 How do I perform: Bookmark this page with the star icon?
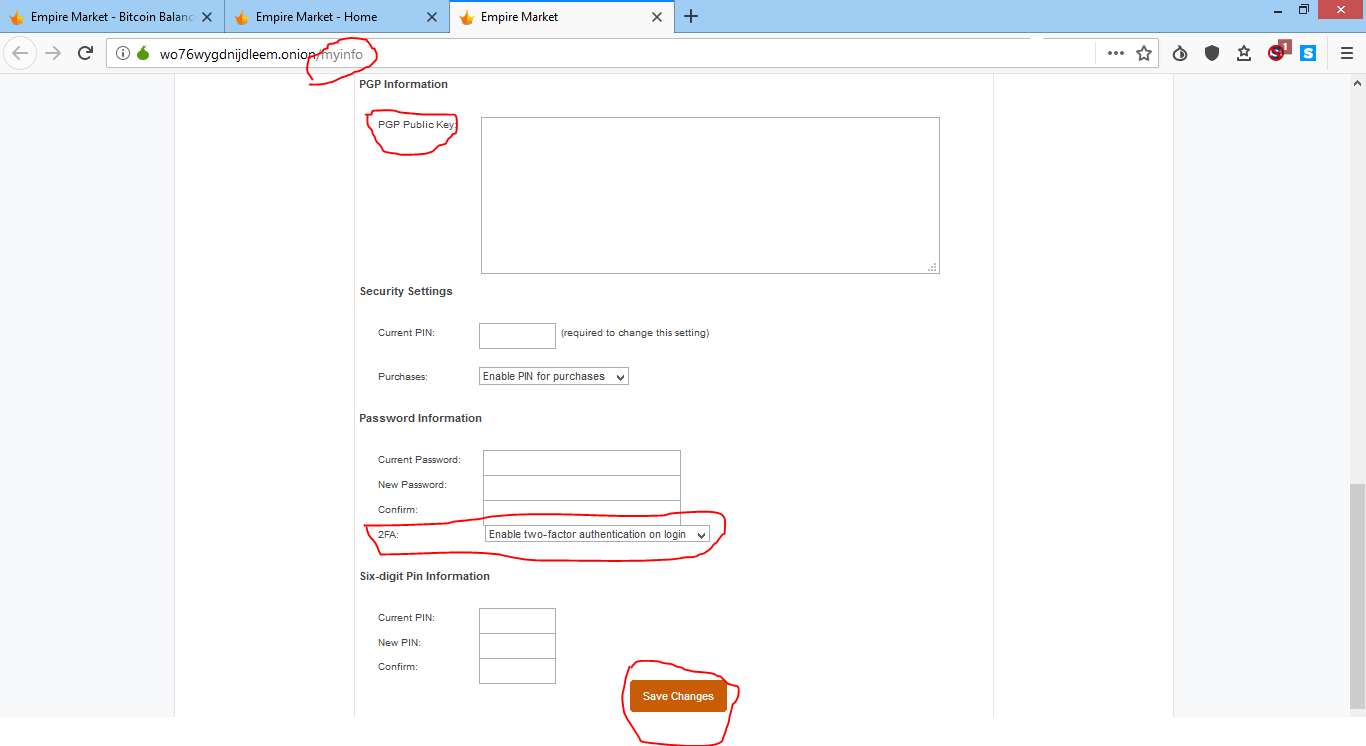click(1144, 53)
